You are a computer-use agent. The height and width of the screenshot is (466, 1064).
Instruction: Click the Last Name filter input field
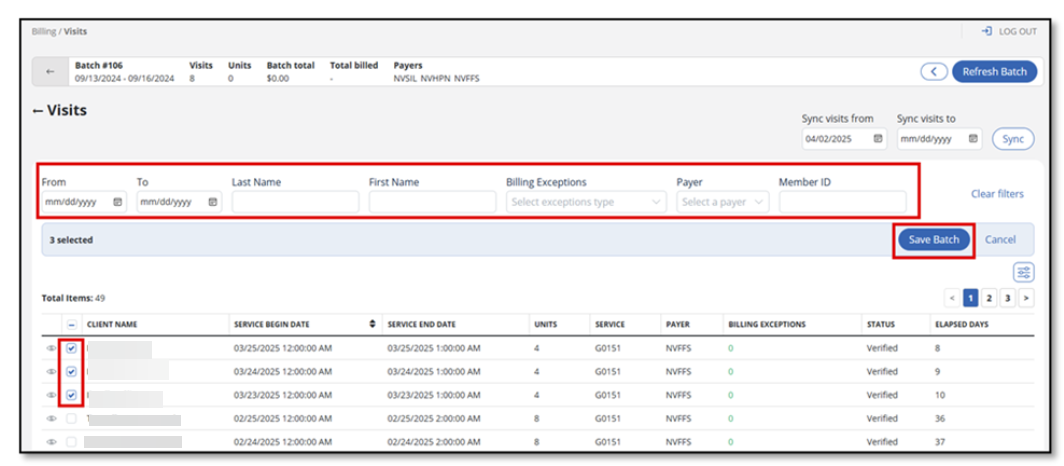[x=294, y=202]
